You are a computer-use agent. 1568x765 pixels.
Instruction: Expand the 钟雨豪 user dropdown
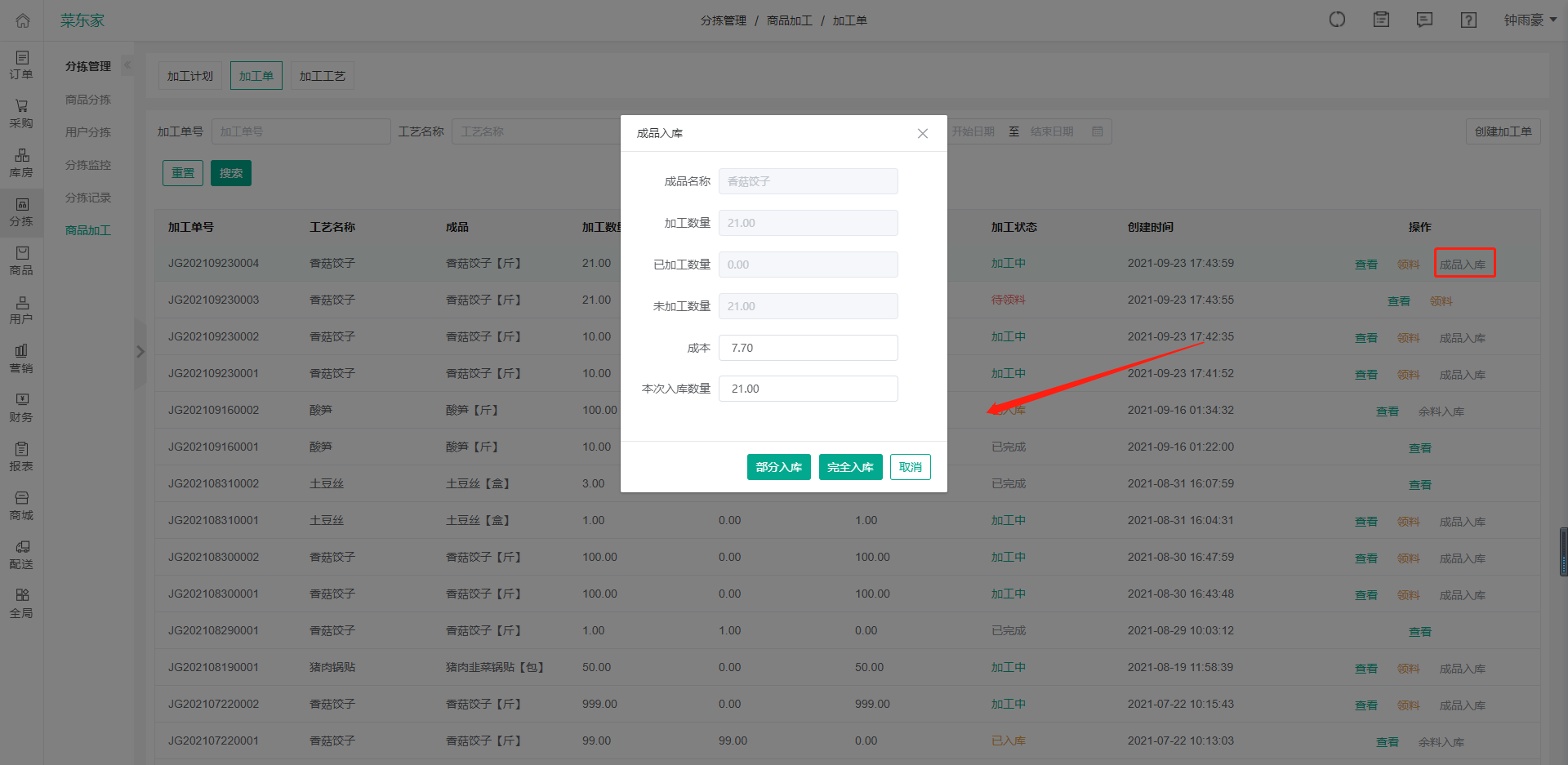[1530, 20]
